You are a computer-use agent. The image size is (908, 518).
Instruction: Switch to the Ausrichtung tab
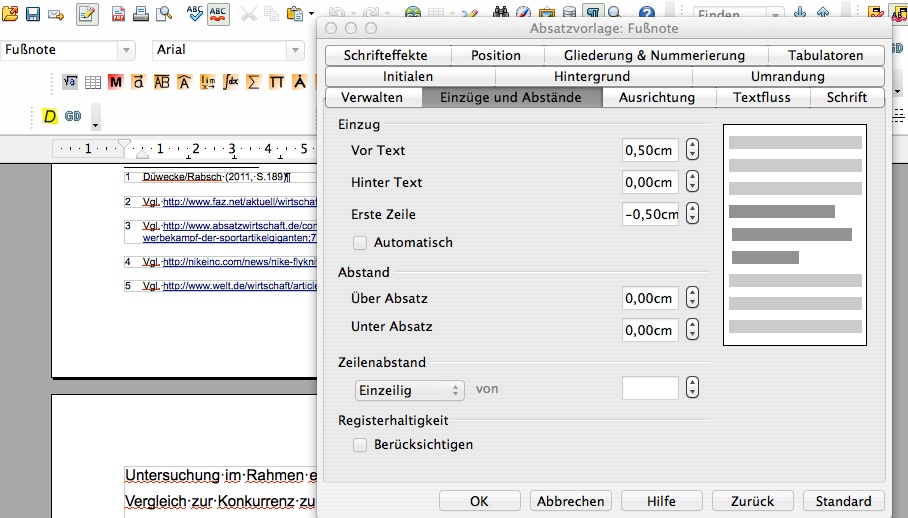[656, 97]
